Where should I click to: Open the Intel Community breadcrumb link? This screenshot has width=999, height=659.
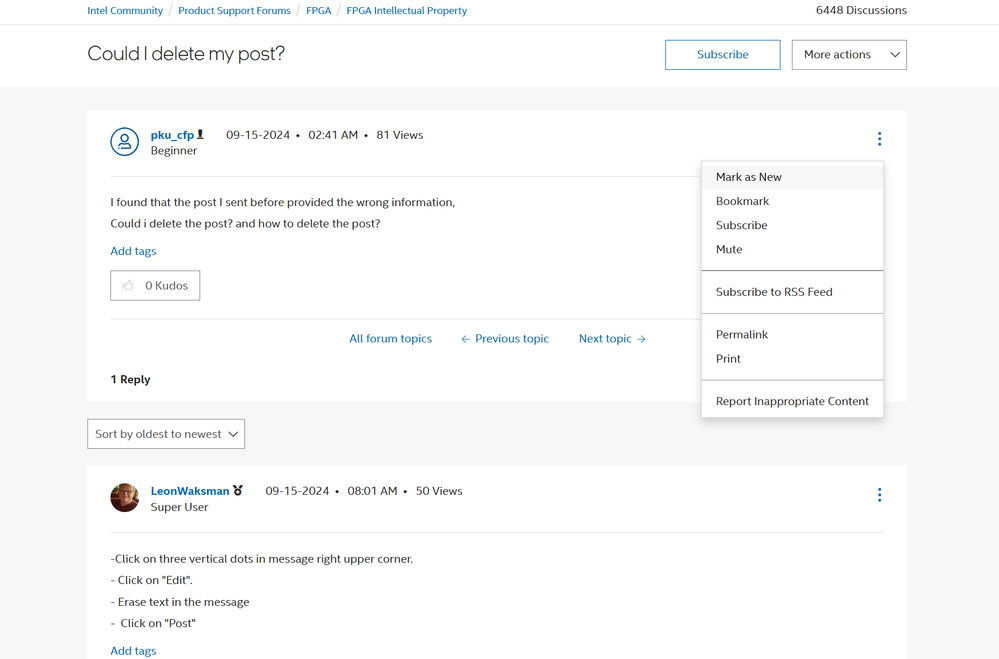point(125,11)
